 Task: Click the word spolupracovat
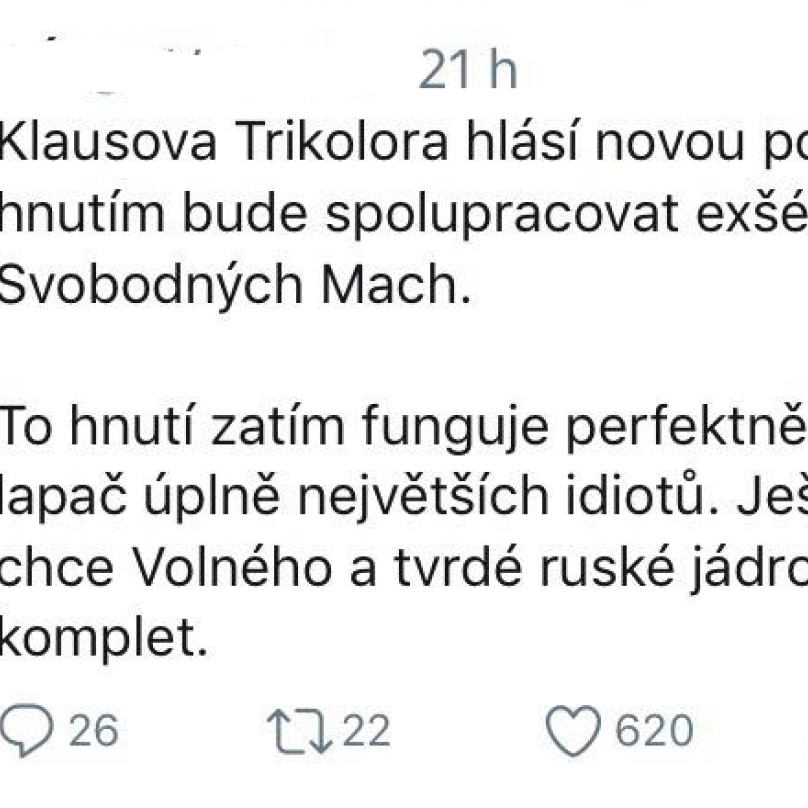[502, 215]
